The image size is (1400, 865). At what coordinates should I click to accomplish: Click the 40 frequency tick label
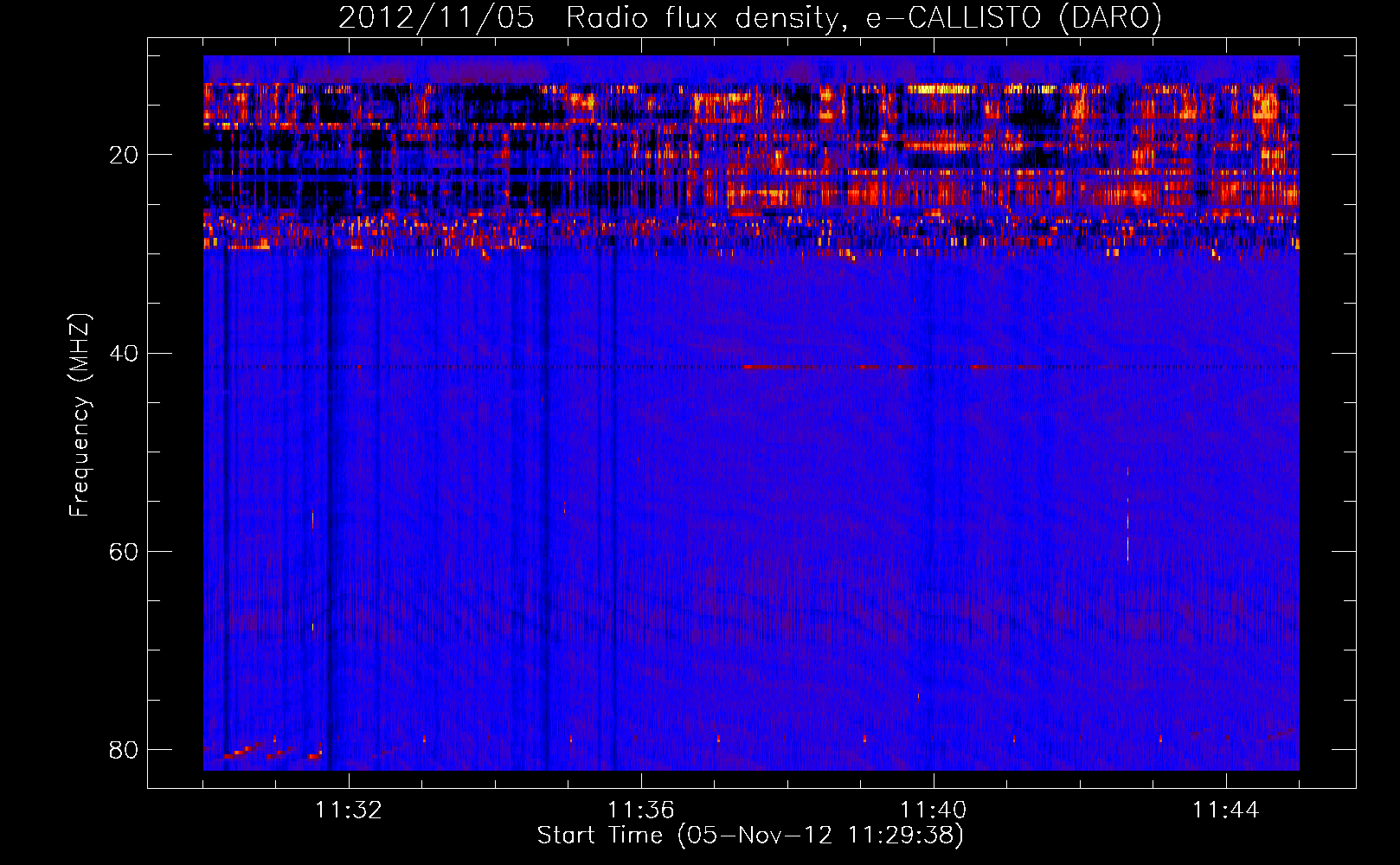tap(124, 353)
